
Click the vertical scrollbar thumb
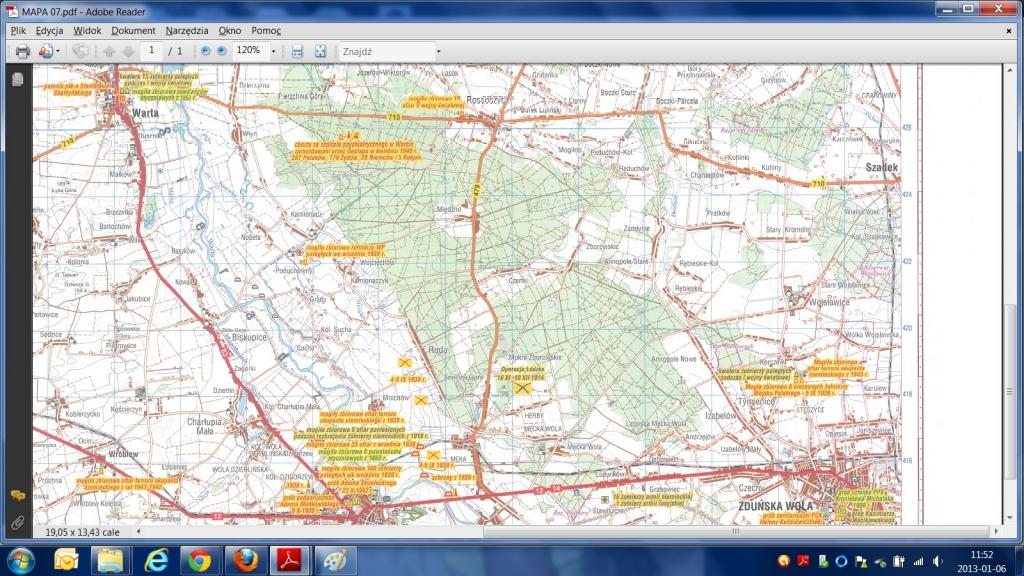(x=1010, y=392)
